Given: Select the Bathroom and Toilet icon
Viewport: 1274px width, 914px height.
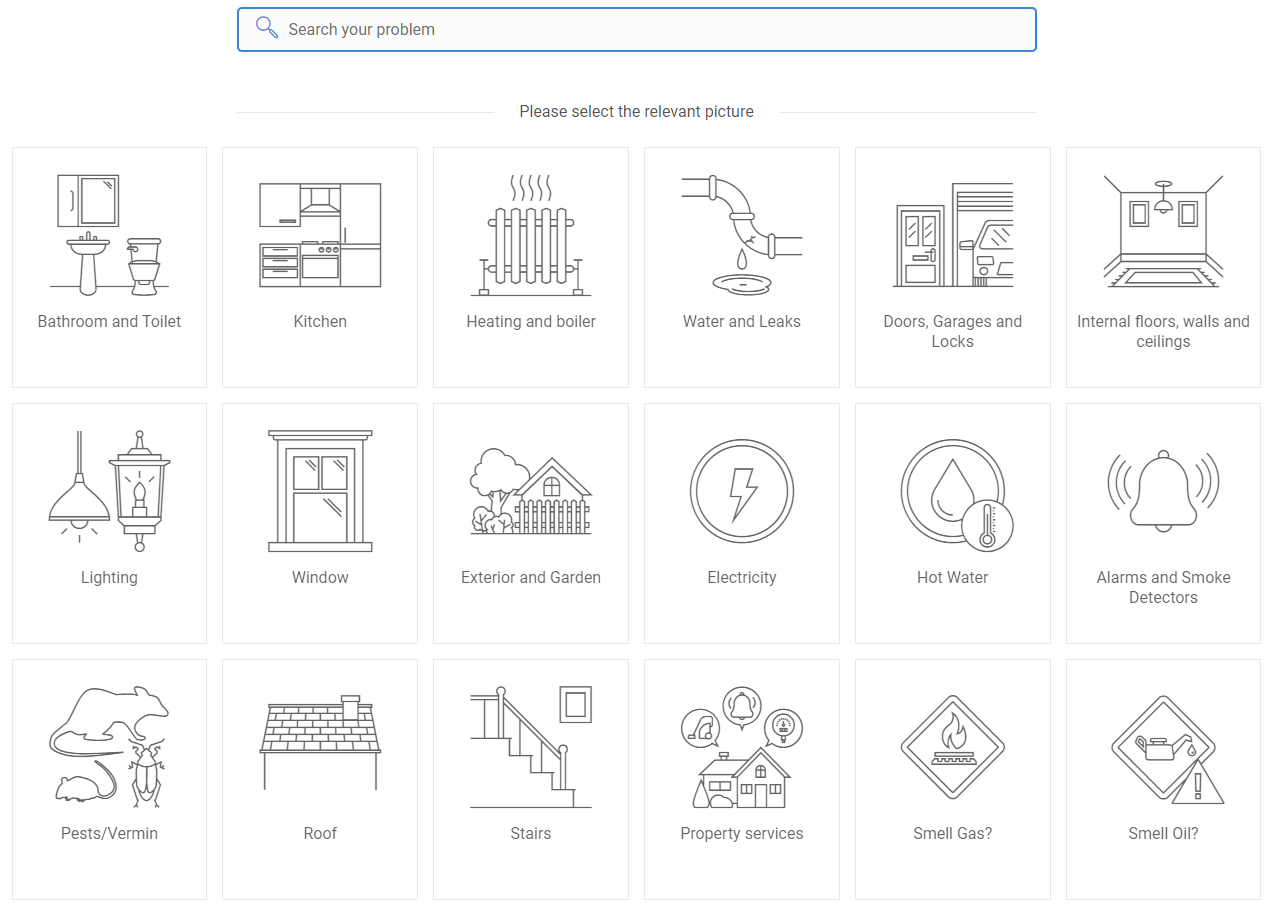Looking at the screenshot, I should [x=109, y=235].
